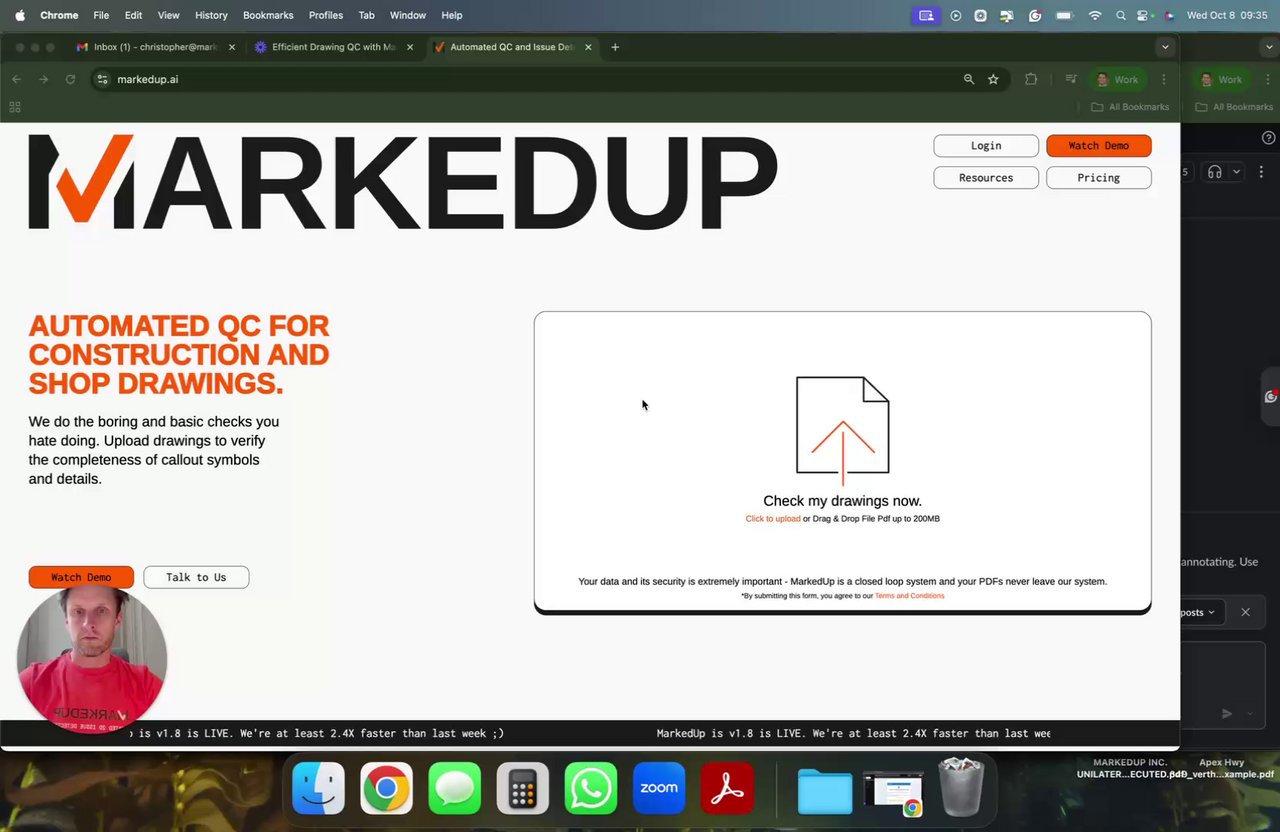Open Work profile chip in background window
Viewport: 1280px width, 832px height.
click(x=1221, y=79)
